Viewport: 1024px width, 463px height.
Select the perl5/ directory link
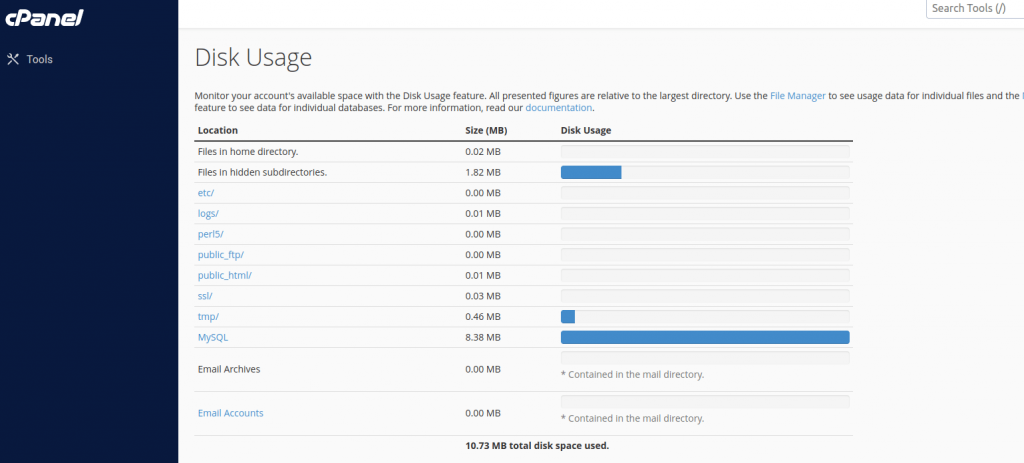[210, 234]
